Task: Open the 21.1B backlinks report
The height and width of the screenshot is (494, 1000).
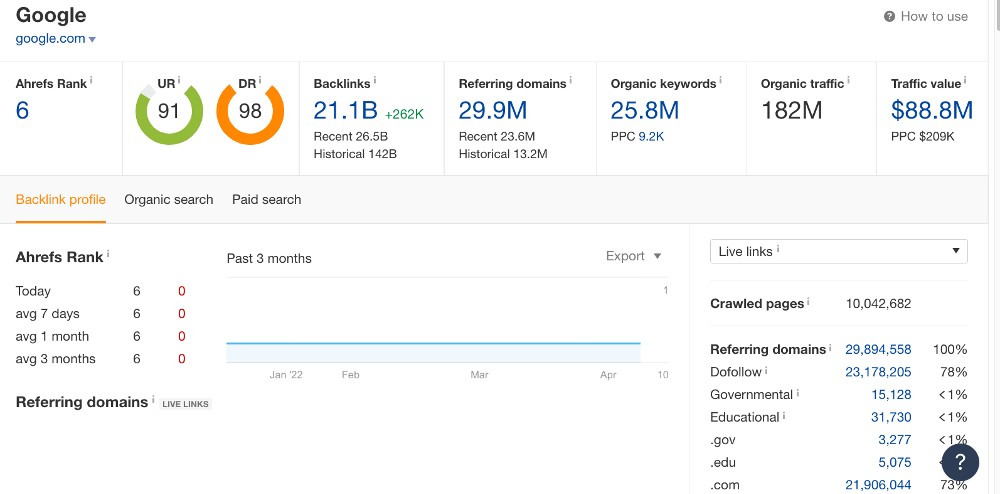Action: [346, 110]
